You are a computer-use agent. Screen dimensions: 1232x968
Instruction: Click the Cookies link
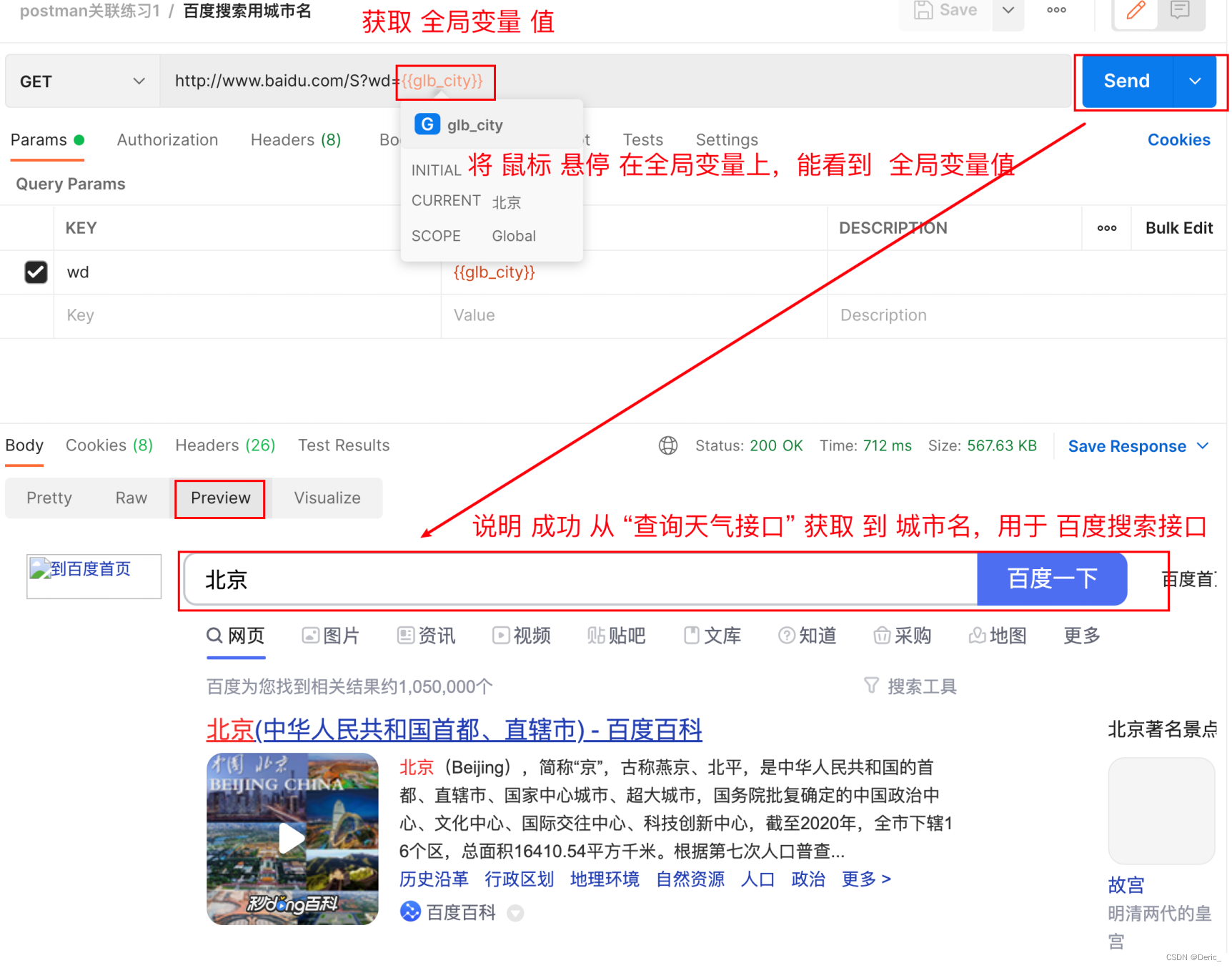point(1178,140)
